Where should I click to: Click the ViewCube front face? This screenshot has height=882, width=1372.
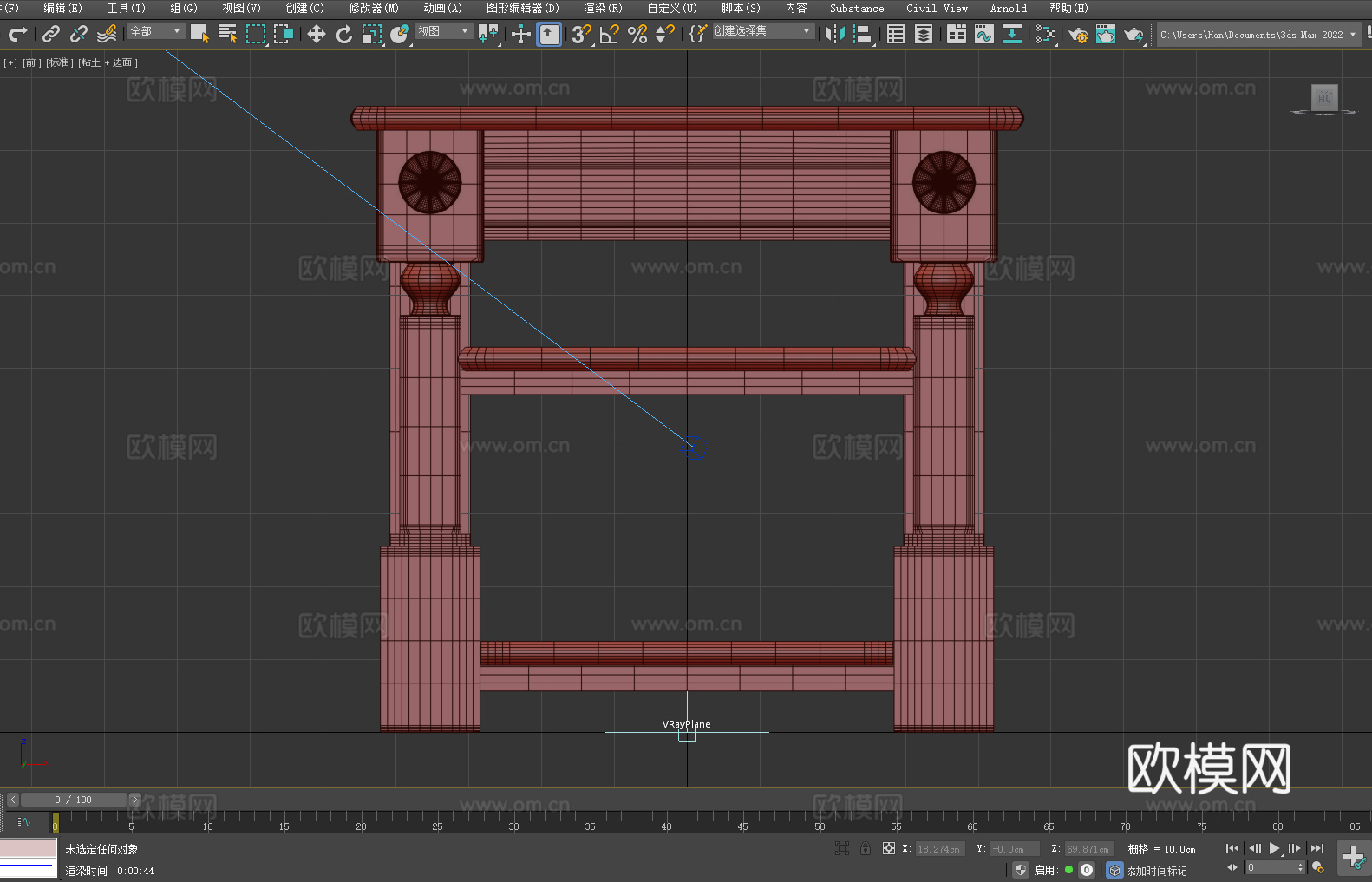pos(1324,97)
